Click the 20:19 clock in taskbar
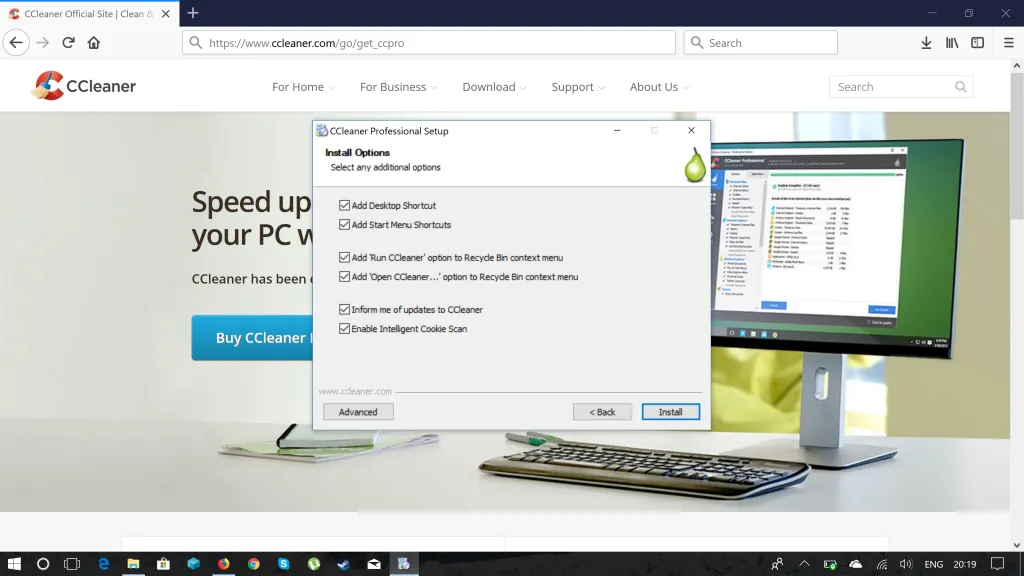This screenshot has width=1024, height=576. tap(965, 564)
